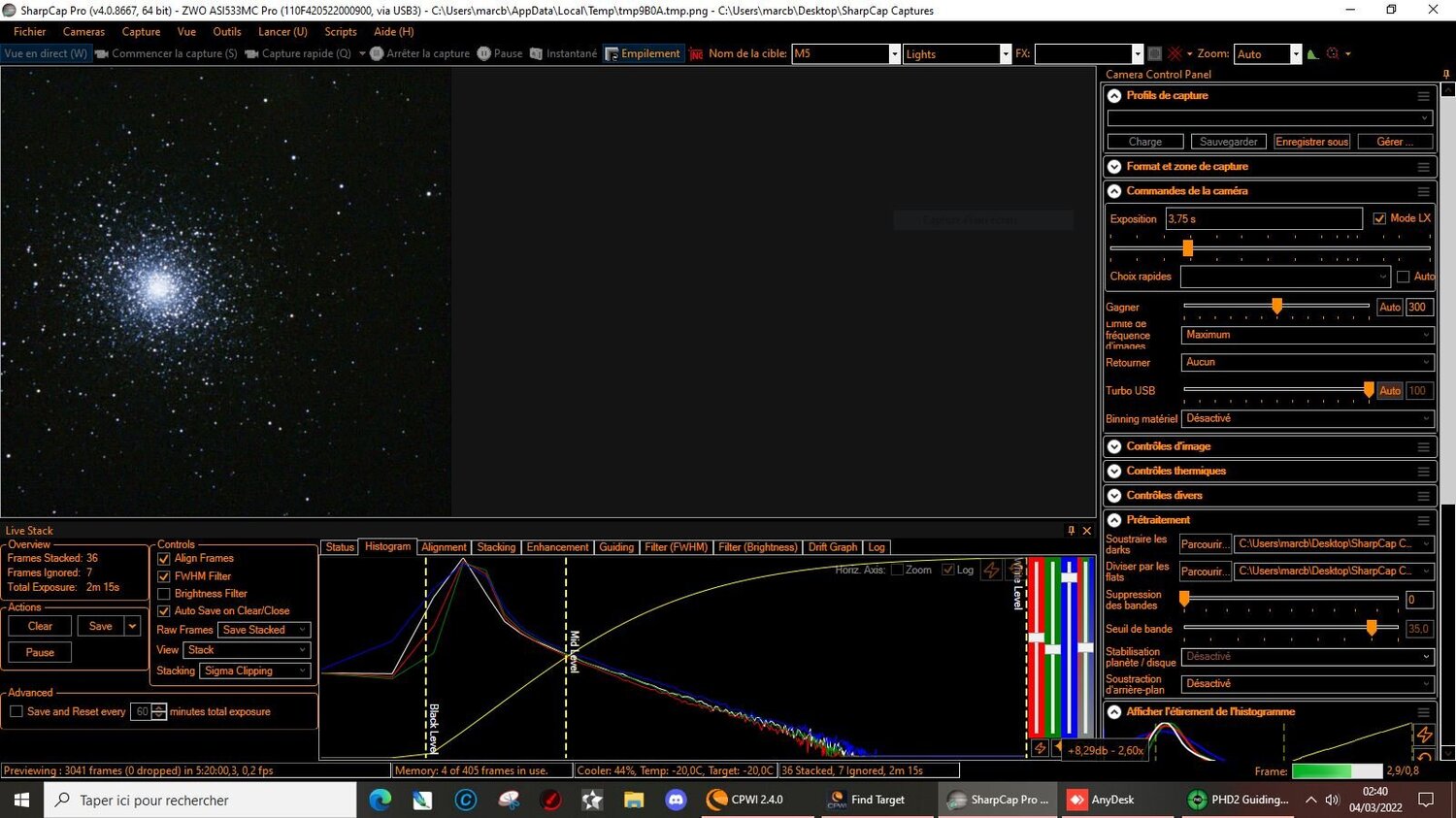Viewport: 1456px width, 818px height.
Task: Switch to Filter (FWHM) tab
Action: pyautogui.click(x=677, y=547)
